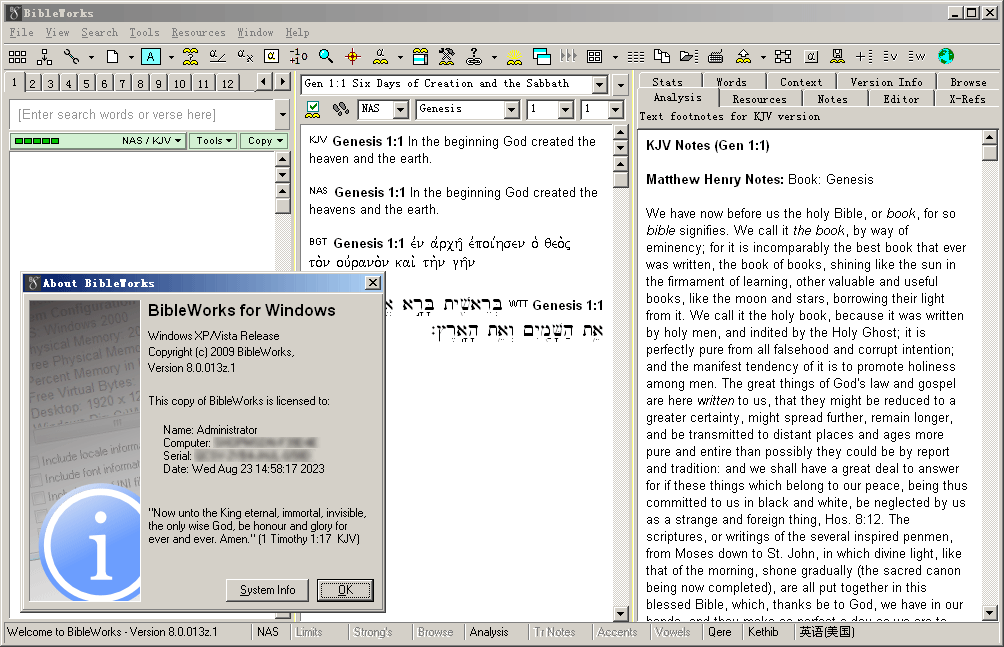Open the Resources menu in the menu bar
Screen dimensions: 1004x647
click(198, 32)
